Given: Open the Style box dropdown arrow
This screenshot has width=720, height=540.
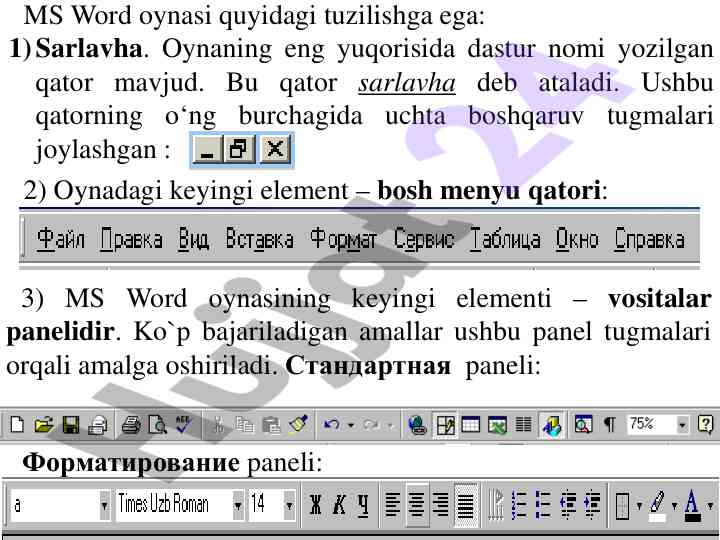Looking at the screenshot, I should [x=105, y=506].
